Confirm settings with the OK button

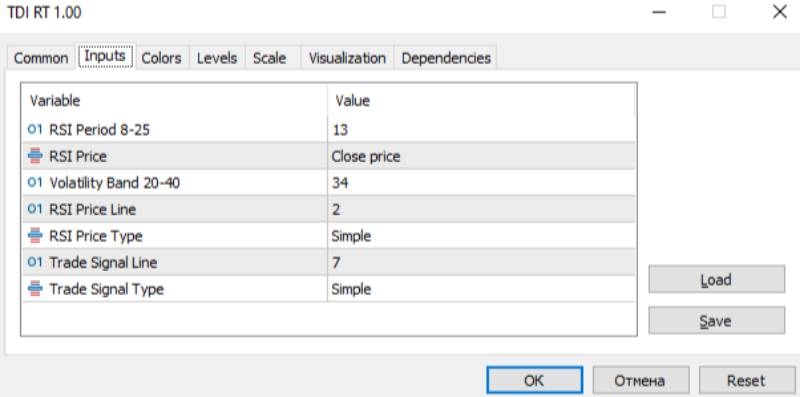(534, 380)
